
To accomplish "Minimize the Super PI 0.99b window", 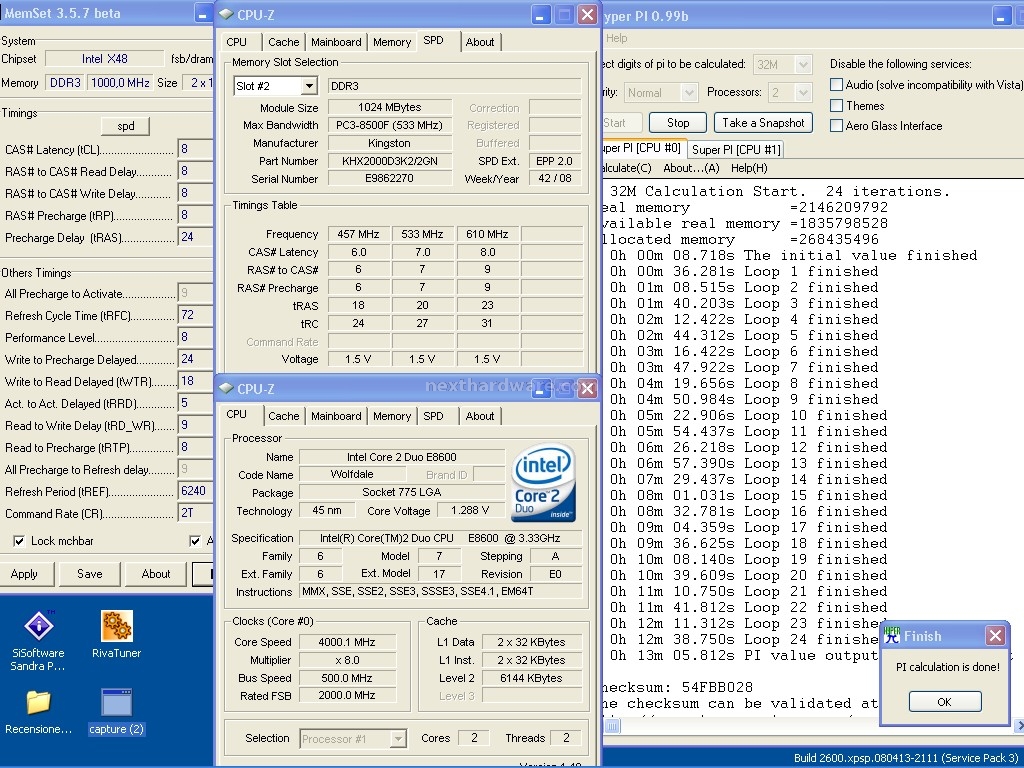I will (x=1002, y=16).
